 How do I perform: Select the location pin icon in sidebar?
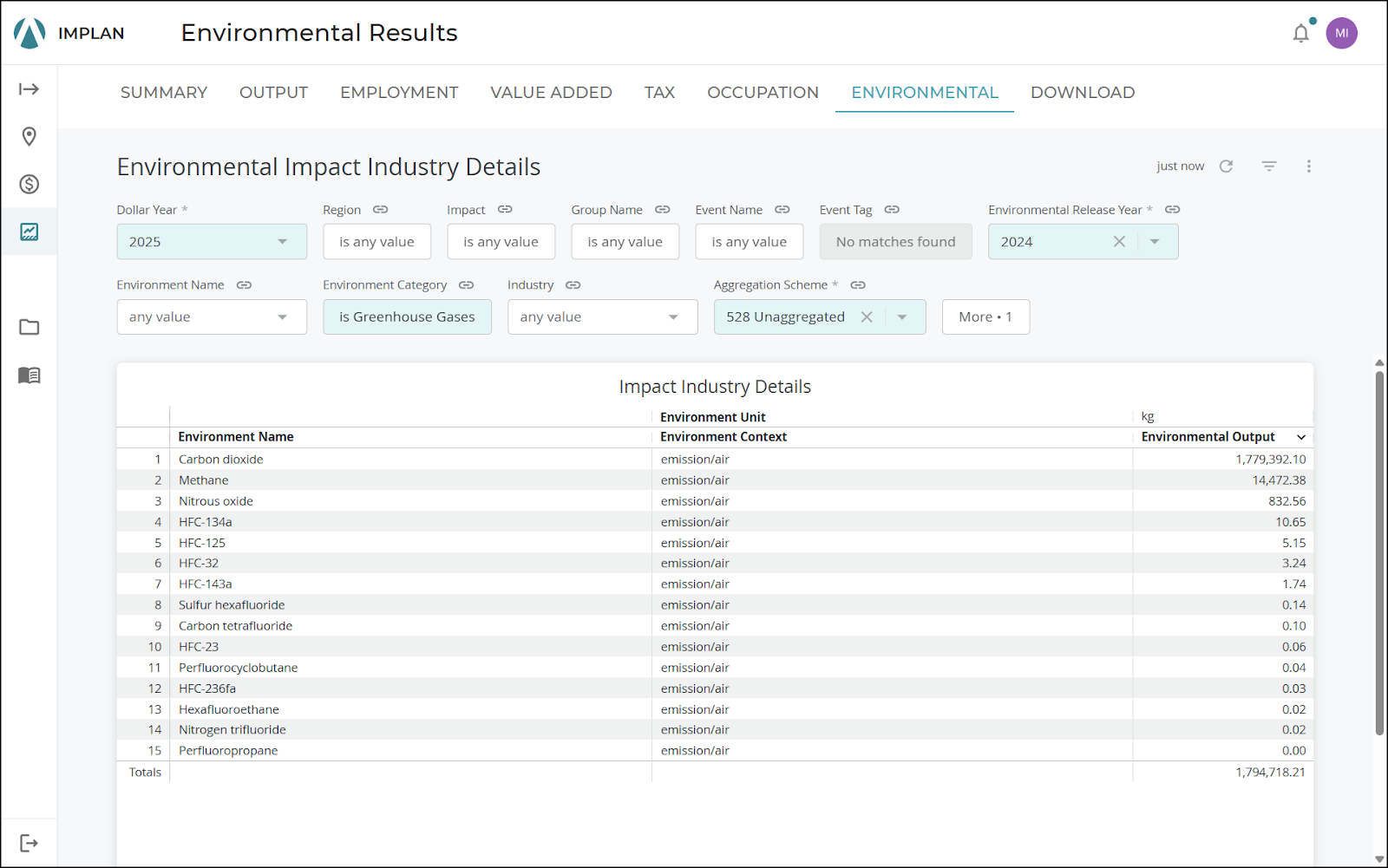(x=29, y=136)
